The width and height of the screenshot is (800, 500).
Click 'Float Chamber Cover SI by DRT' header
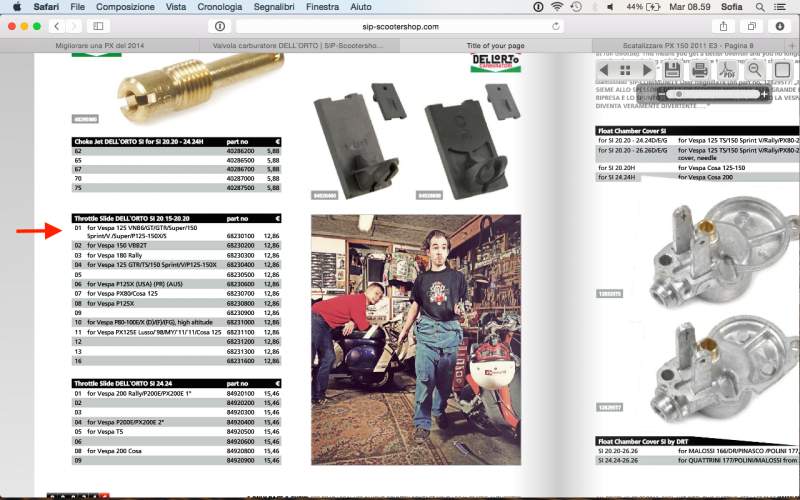coord(697,441)
